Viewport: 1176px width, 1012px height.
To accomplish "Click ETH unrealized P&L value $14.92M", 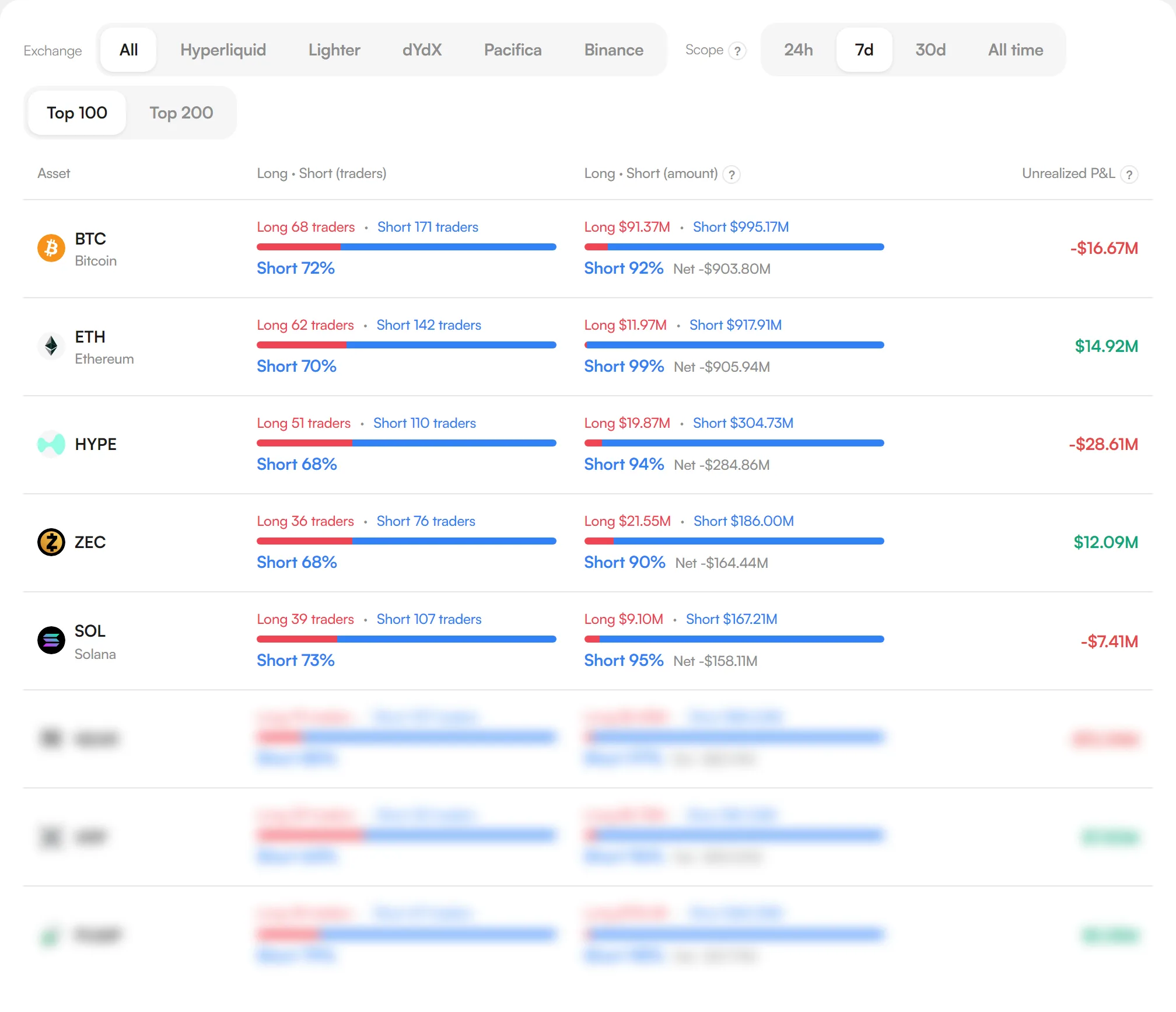I will click(x=1106, y=346).
